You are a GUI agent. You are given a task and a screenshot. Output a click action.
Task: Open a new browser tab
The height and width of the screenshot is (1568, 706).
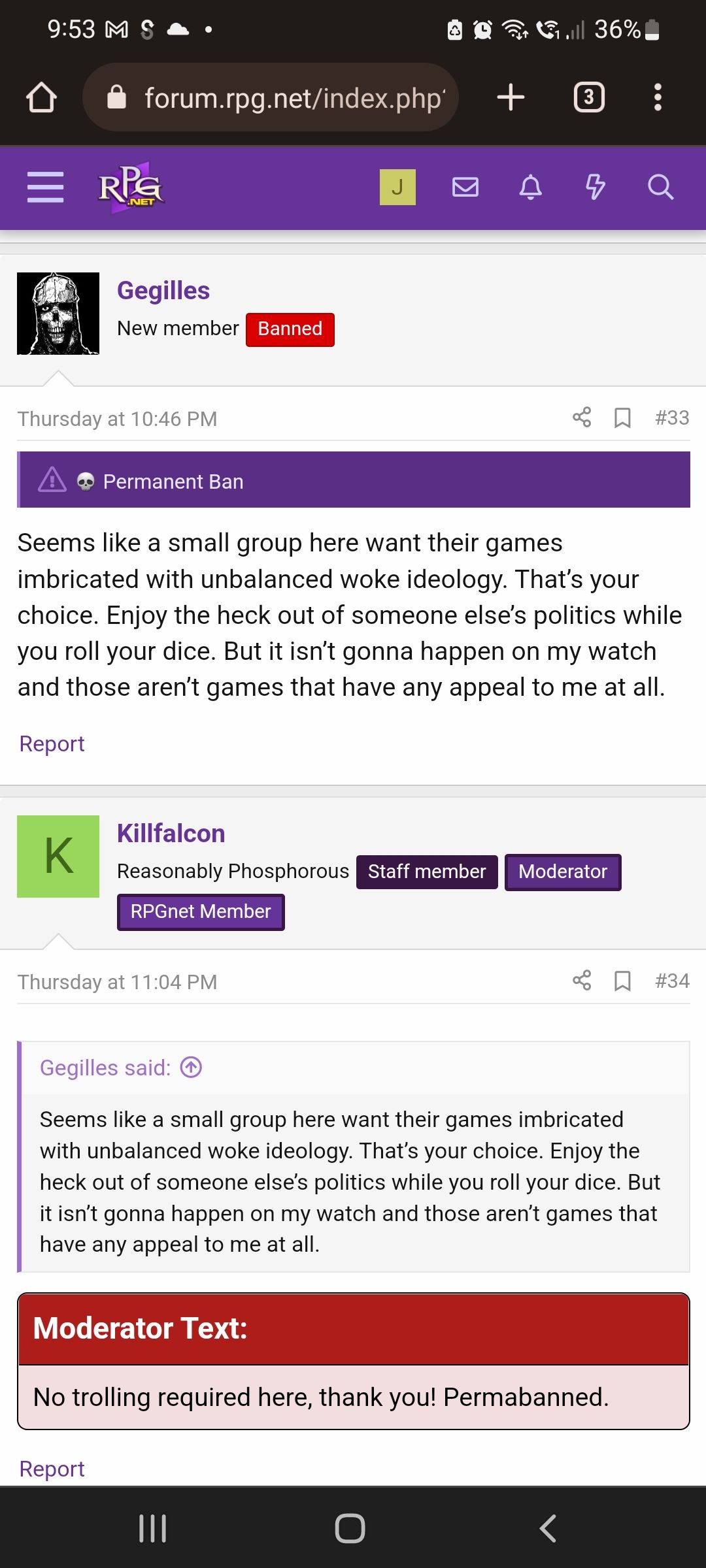click(509, 97)
